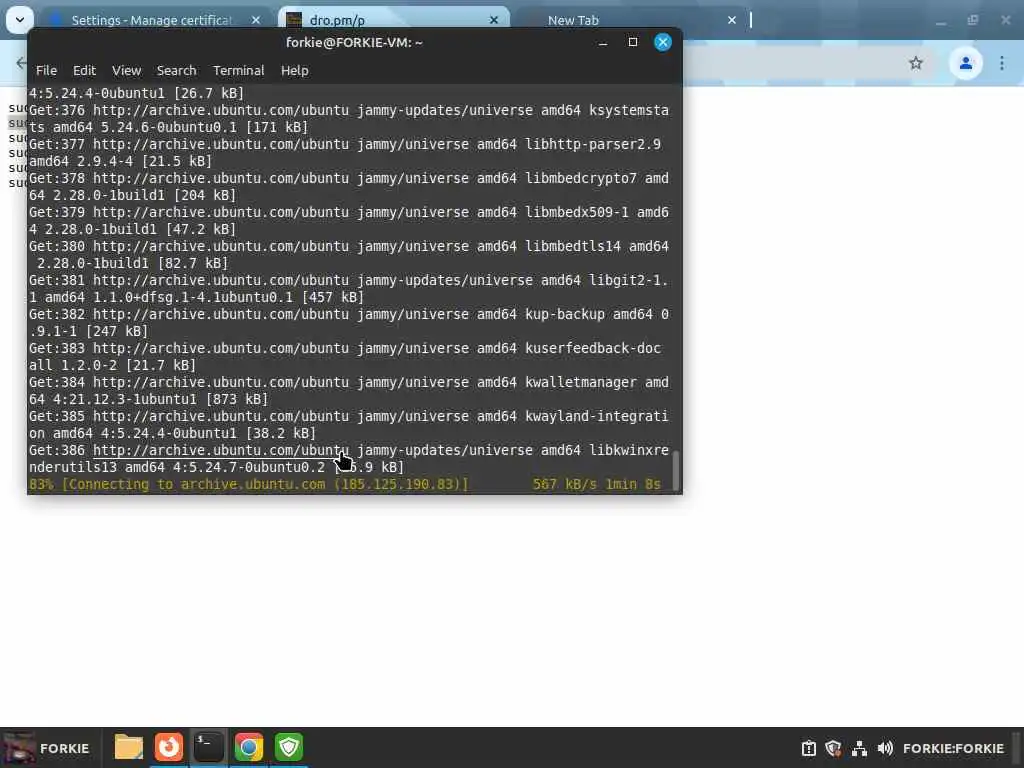The height and width of the screenshot is (768, 1024).
Task: Open Chrome from the taskbar
Action: [248, 747]
